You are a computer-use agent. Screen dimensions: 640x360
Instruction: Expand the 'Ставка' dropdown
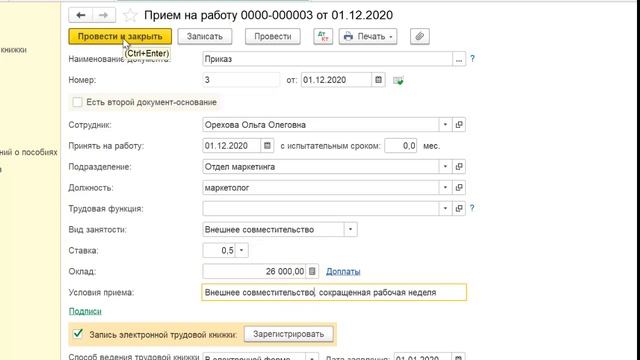(x=241, y=250)
